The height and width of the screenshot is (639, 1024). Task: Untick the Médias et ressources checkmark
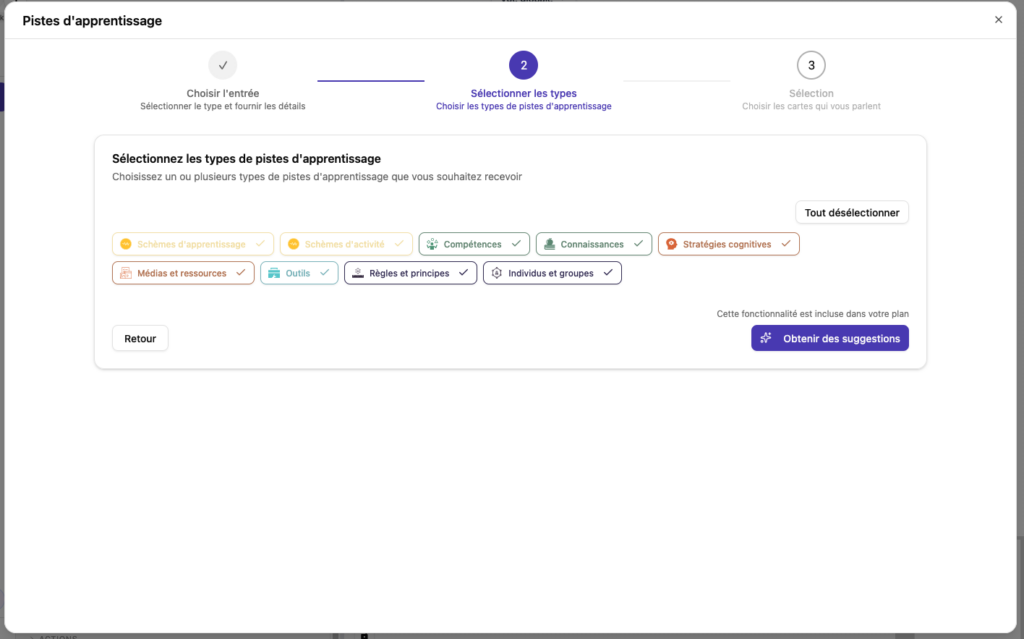point(240,272)
